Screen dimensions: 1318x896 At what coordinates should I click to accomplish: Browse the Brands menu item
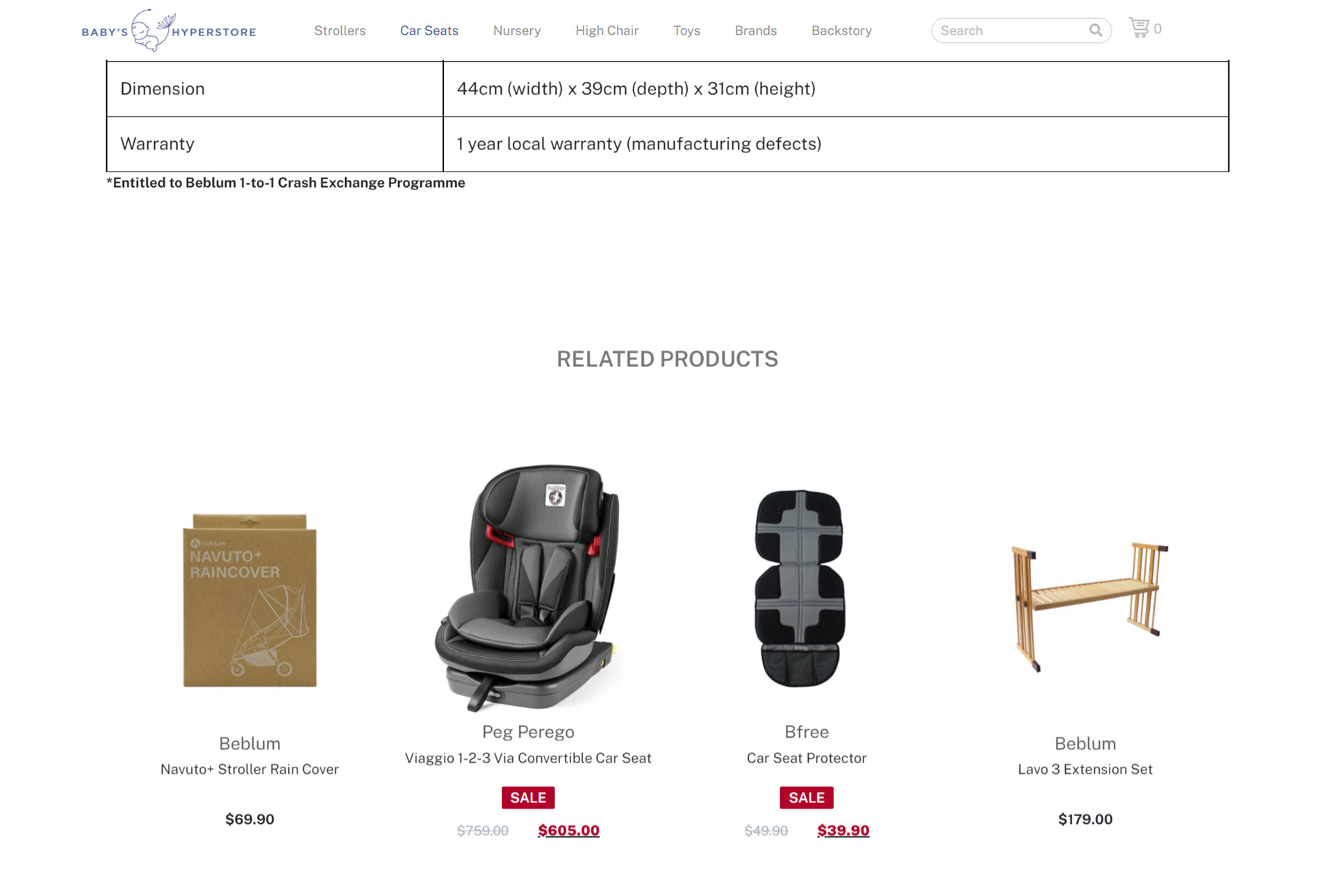(x=755, y=31)
